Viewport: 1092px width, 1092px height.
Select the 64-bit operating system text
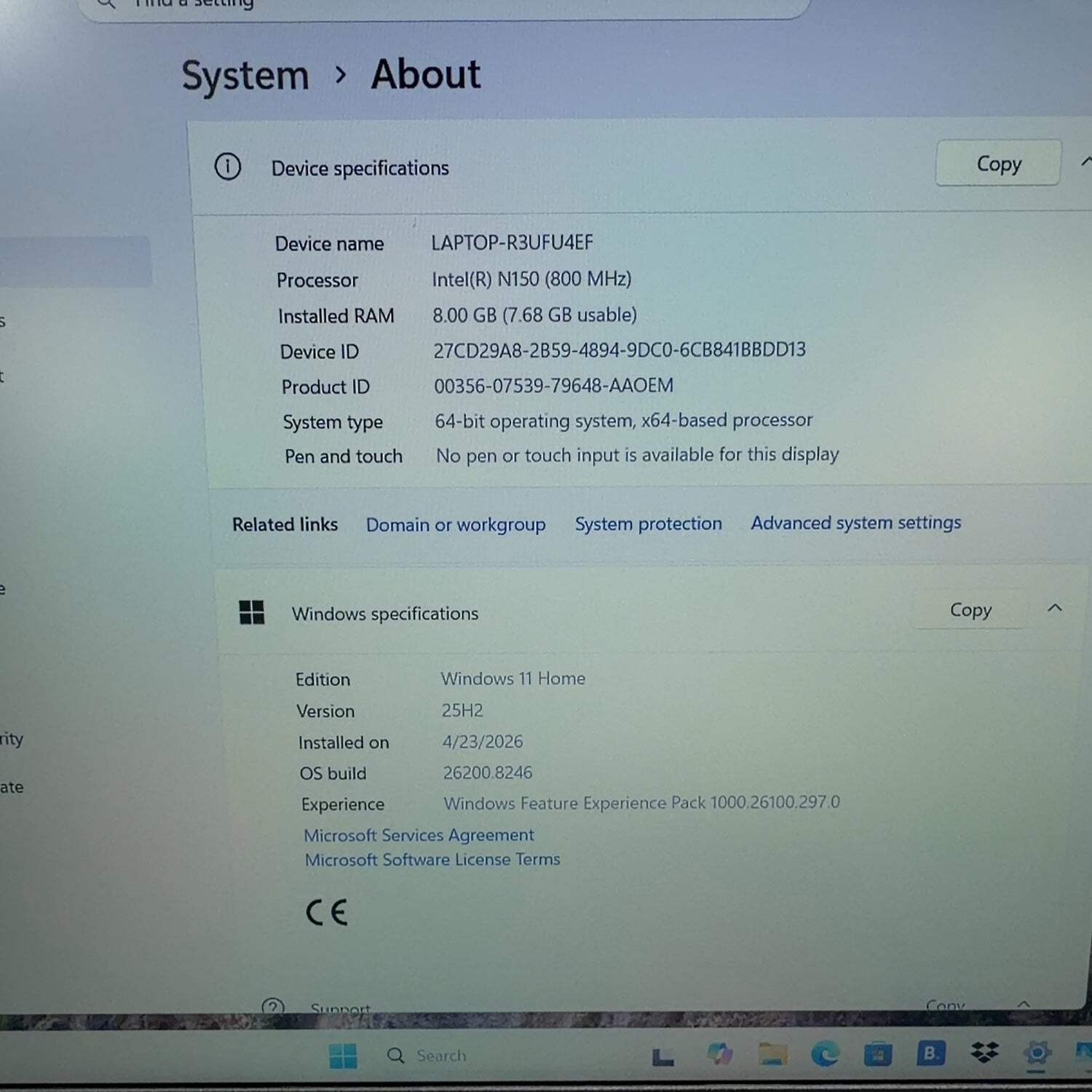[x=623, y=421]
